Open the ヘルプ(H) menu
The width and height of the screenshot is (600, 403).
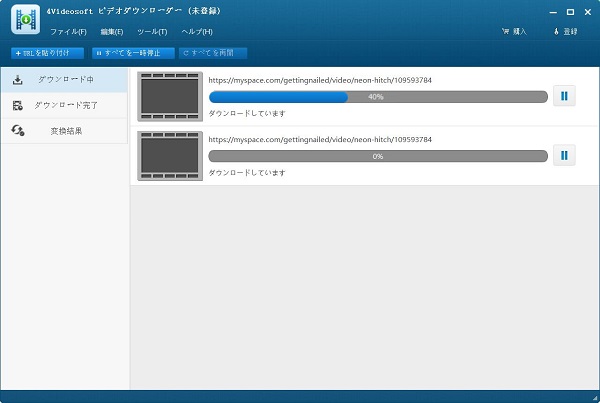[x=197, y=32]
